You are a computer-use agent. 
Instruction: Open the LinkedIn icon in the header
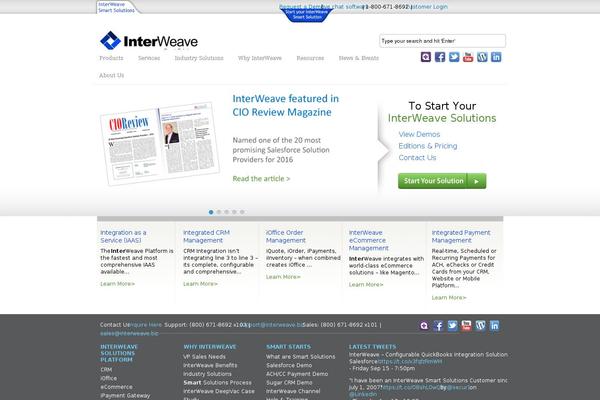coord(496,57)
